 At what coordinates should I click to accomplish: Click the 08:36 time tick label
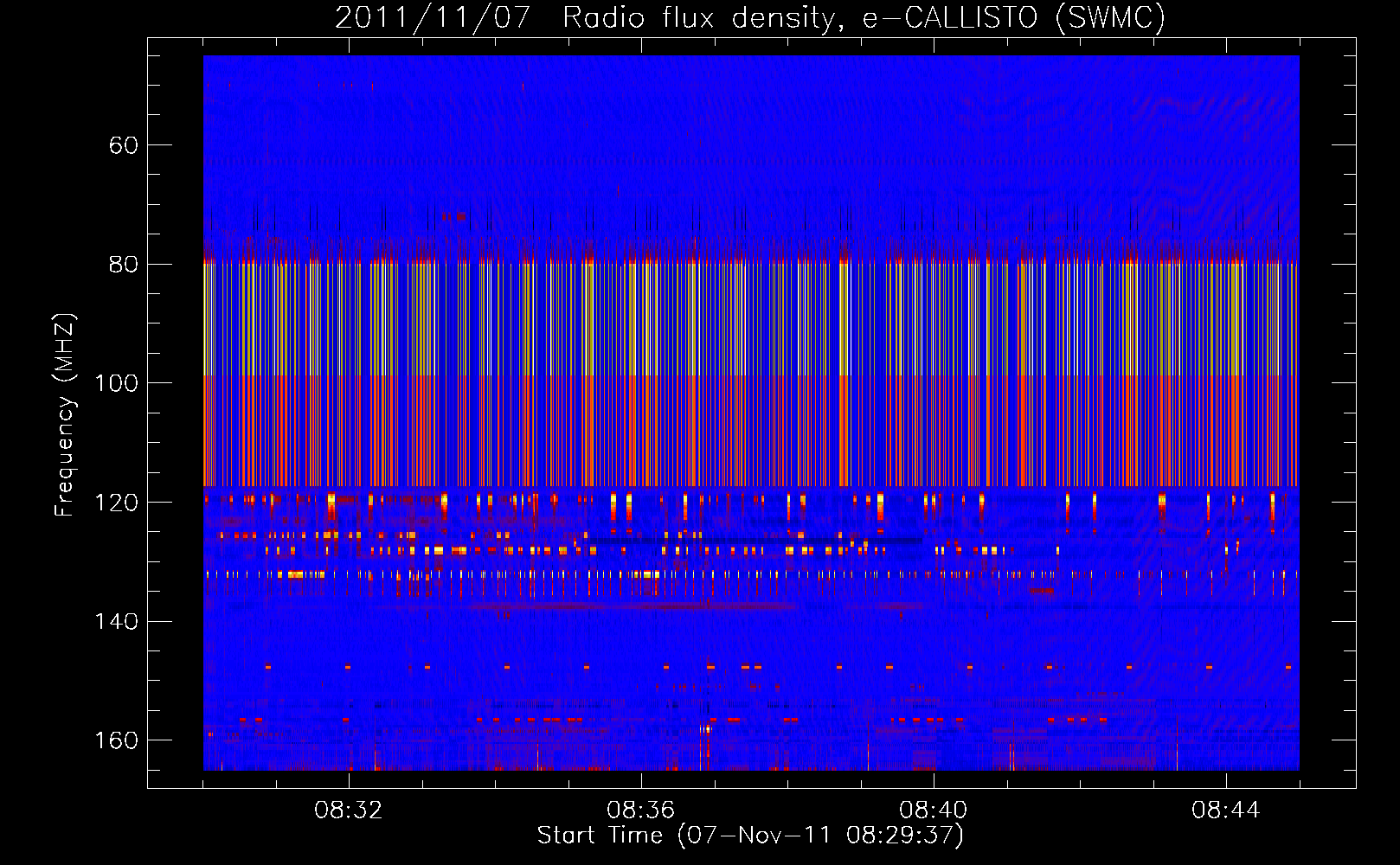click(x=641, y=811)
